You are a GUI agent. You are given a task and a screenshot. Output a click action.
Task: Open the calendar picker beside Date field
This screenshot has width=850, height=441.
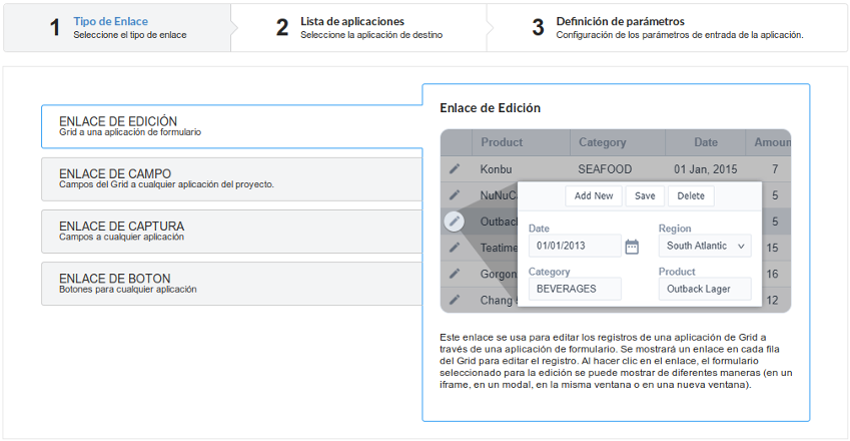click(x=631, y=246)
